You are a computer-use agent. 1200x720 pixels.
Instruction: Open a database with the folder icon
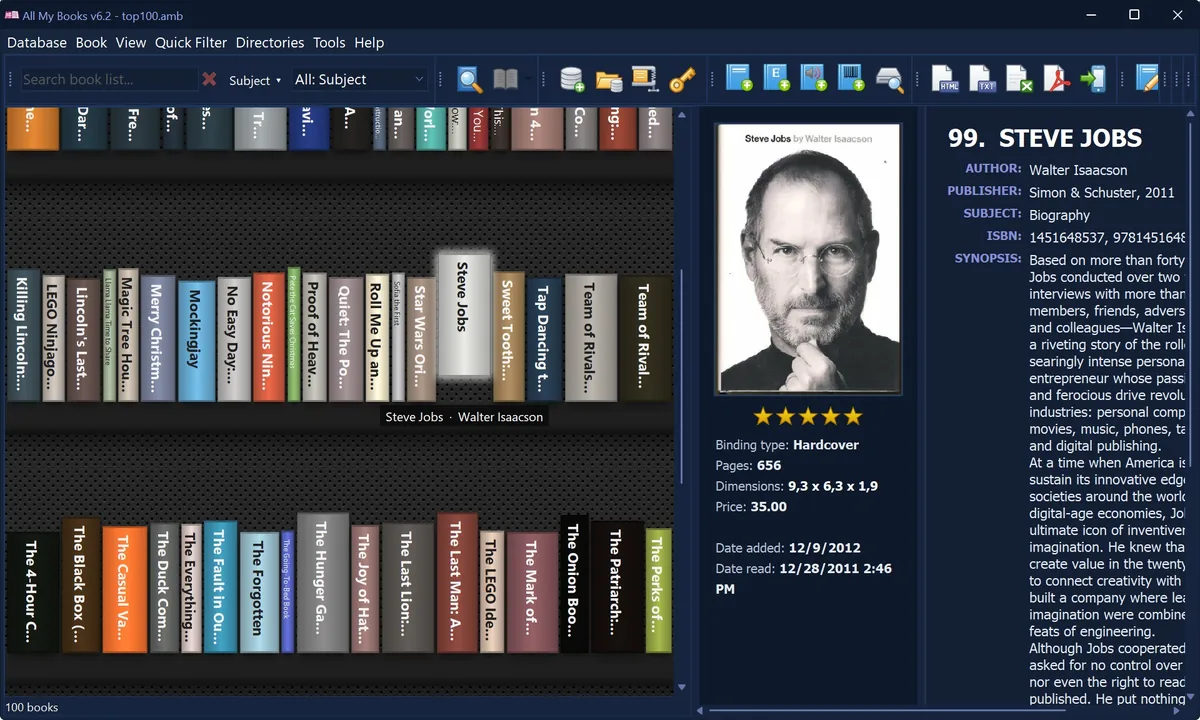pos(609,79)
